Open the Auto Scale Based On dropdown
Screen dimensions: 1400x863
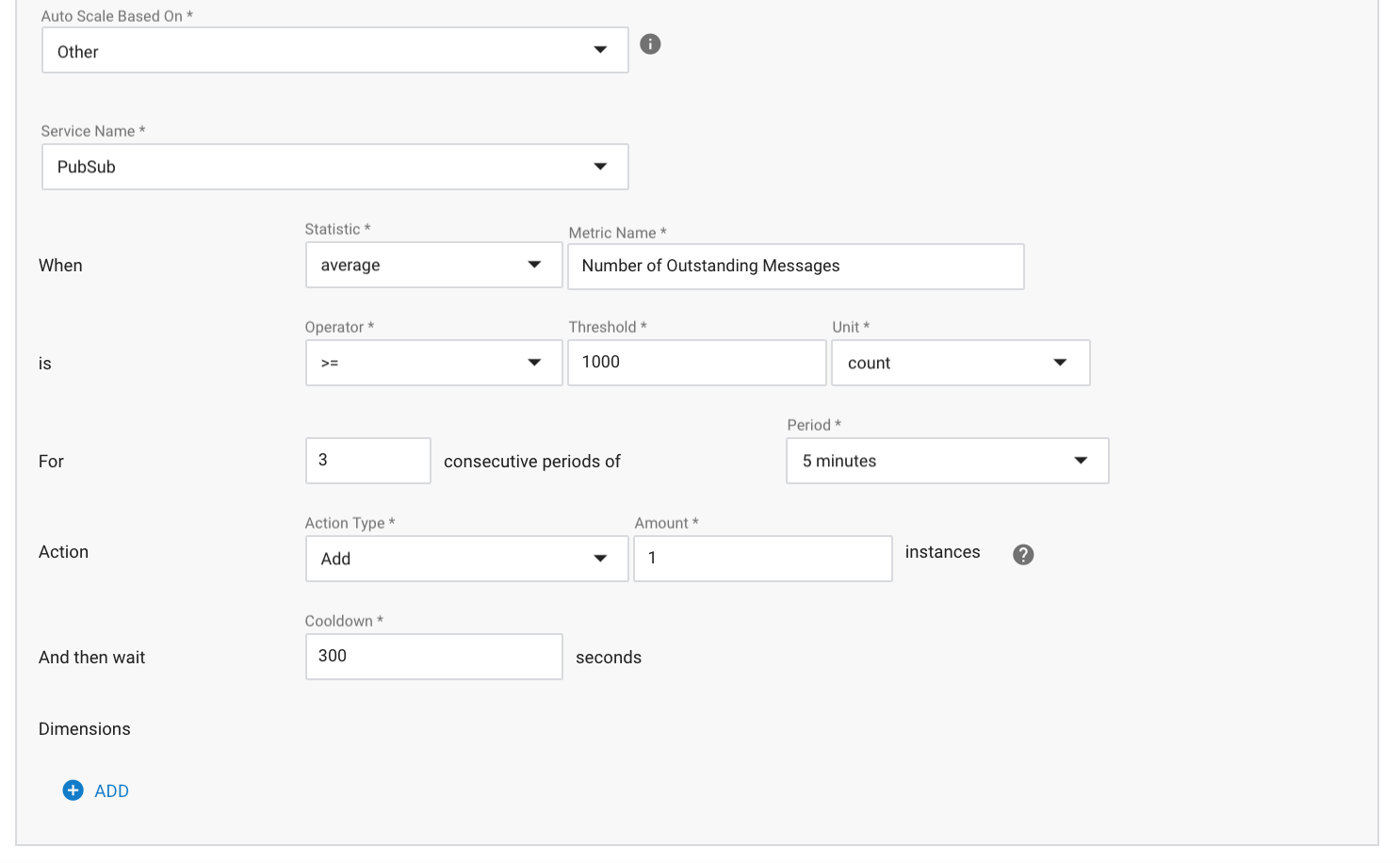point(334,51)
